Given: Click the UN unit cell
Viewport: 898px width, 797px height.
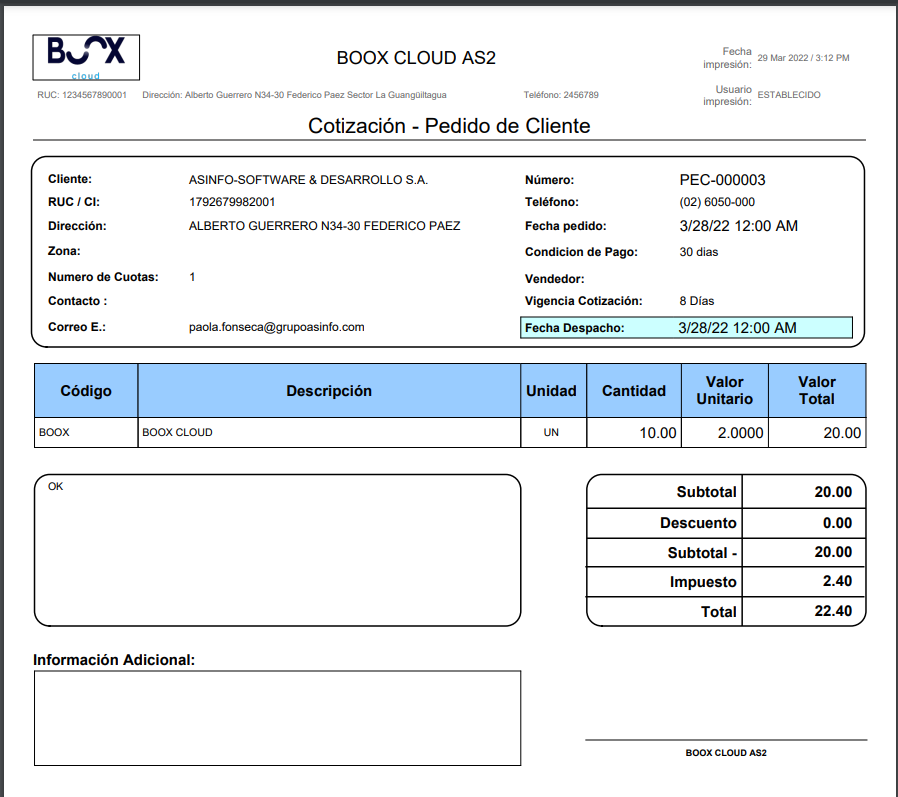Looking at the screenshot, I should pos(552,433).
